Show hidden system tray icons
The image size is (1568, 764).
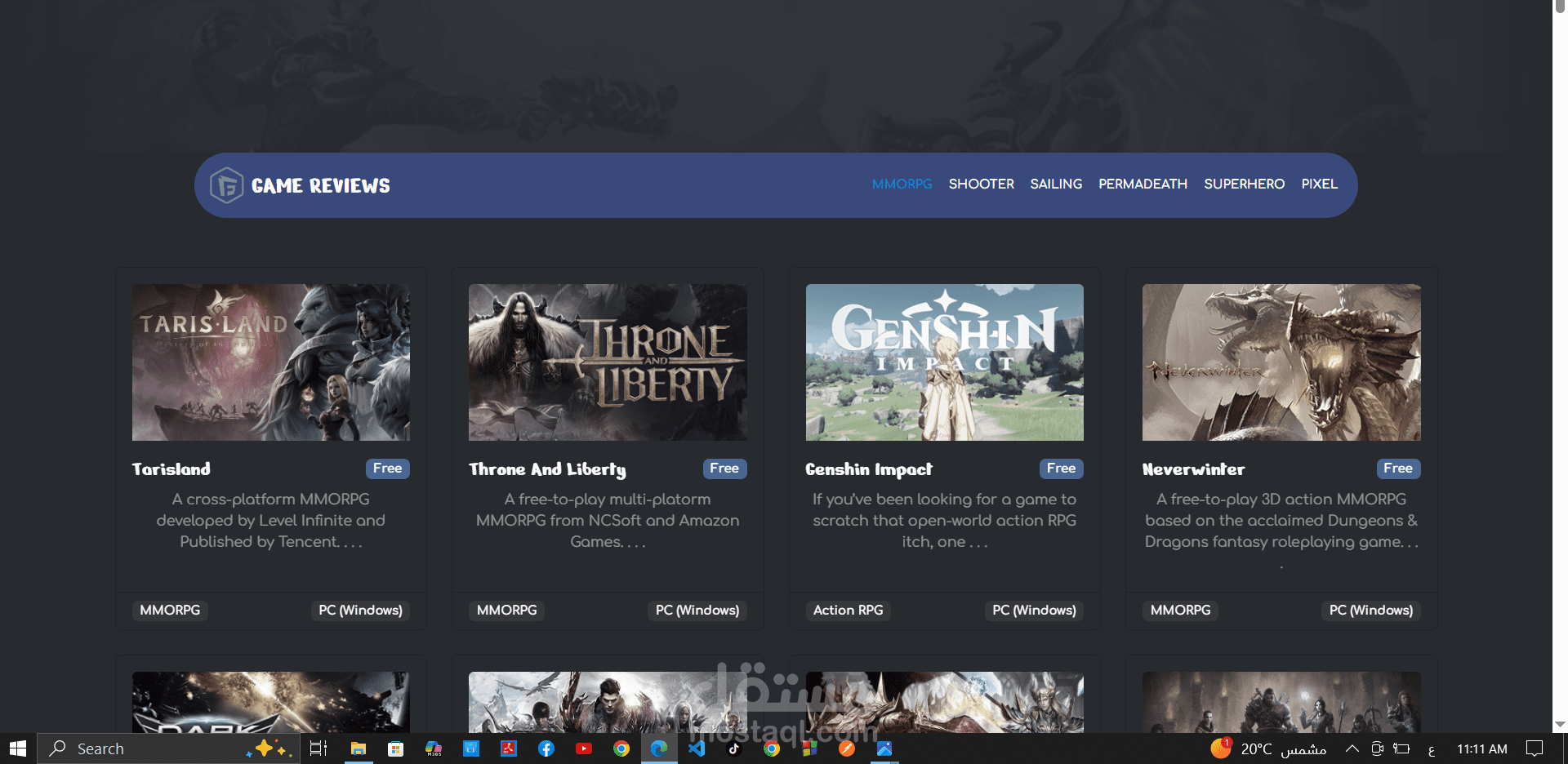point(1352,748)
